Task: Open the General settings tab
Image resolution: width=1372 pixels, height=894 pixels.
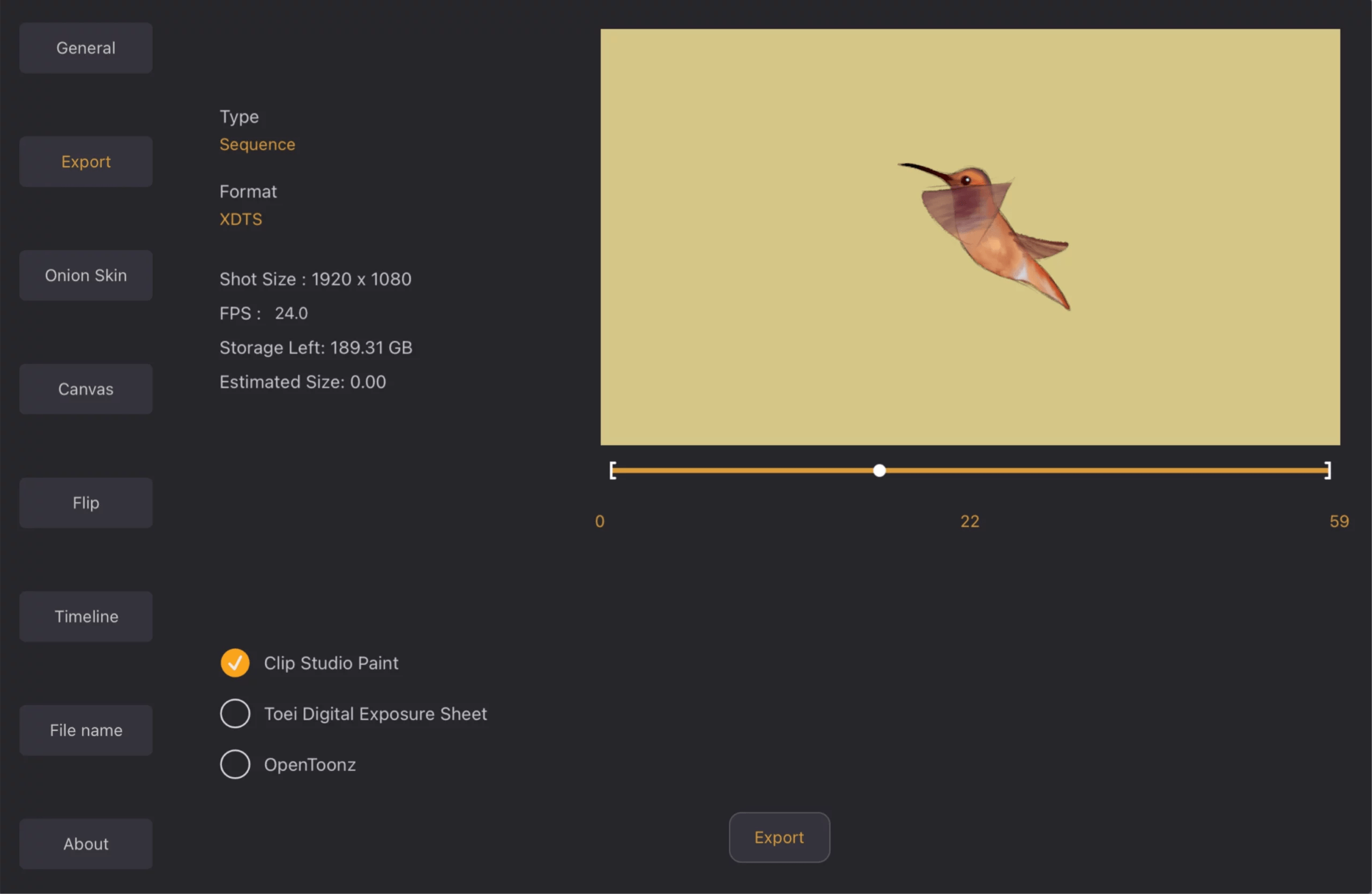Action: click(x=85, y=48)
